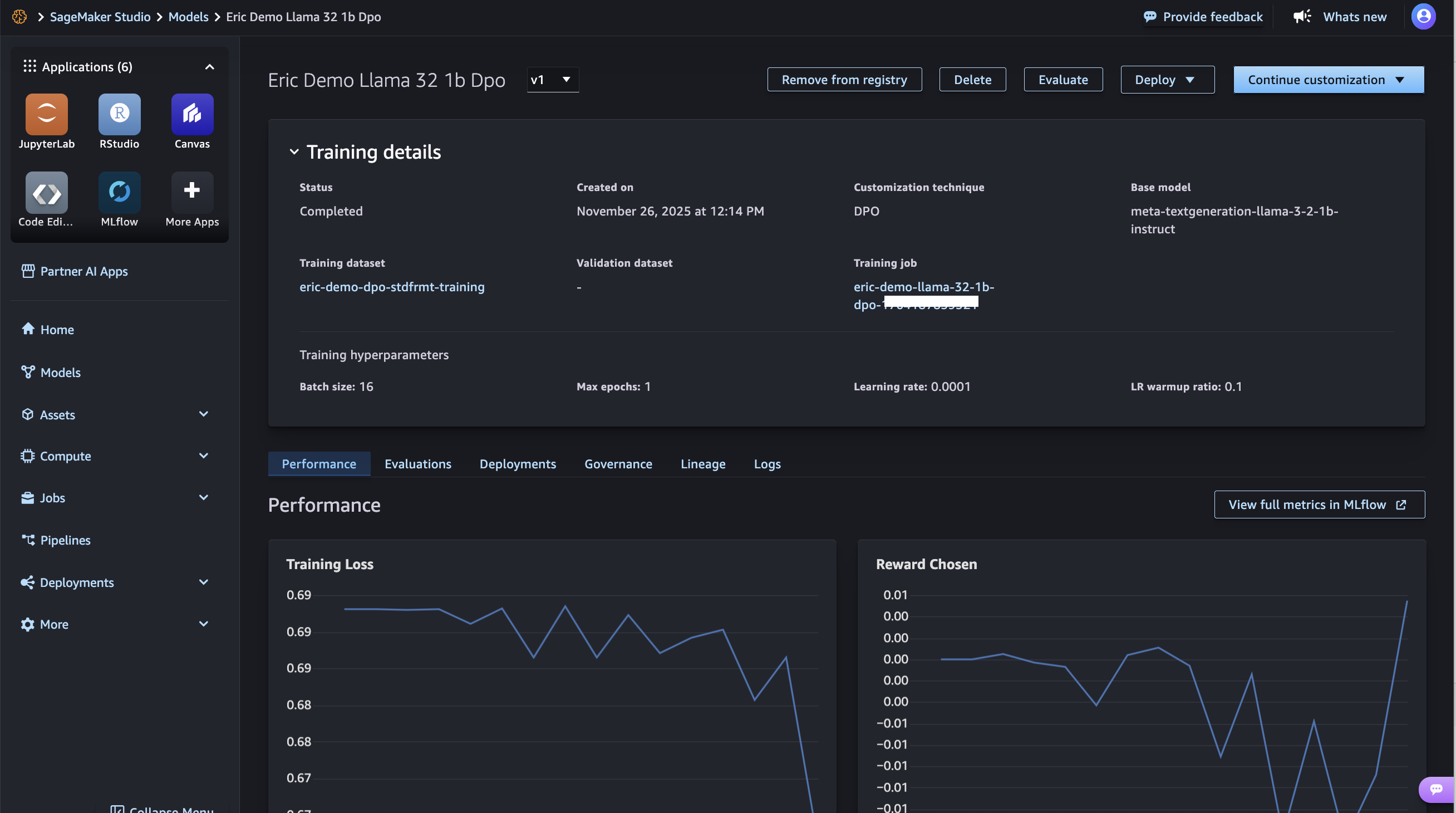Open the floating chat bubble icon
Viewport: 1456px width, 813px height.
tap(1436, 789)
